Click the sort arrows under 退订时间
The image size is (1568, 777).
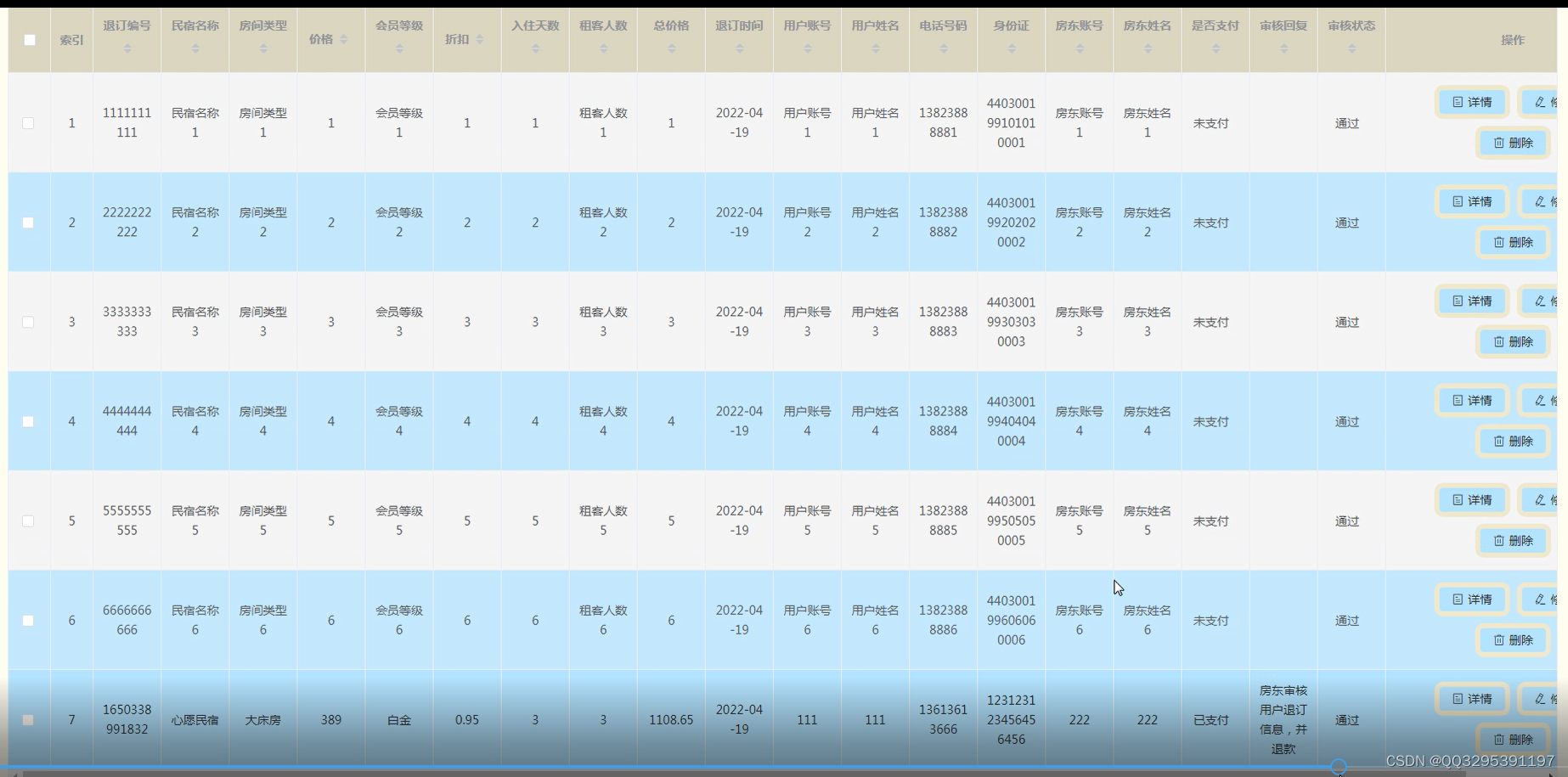pyautogui.click(x=739, y=49)
